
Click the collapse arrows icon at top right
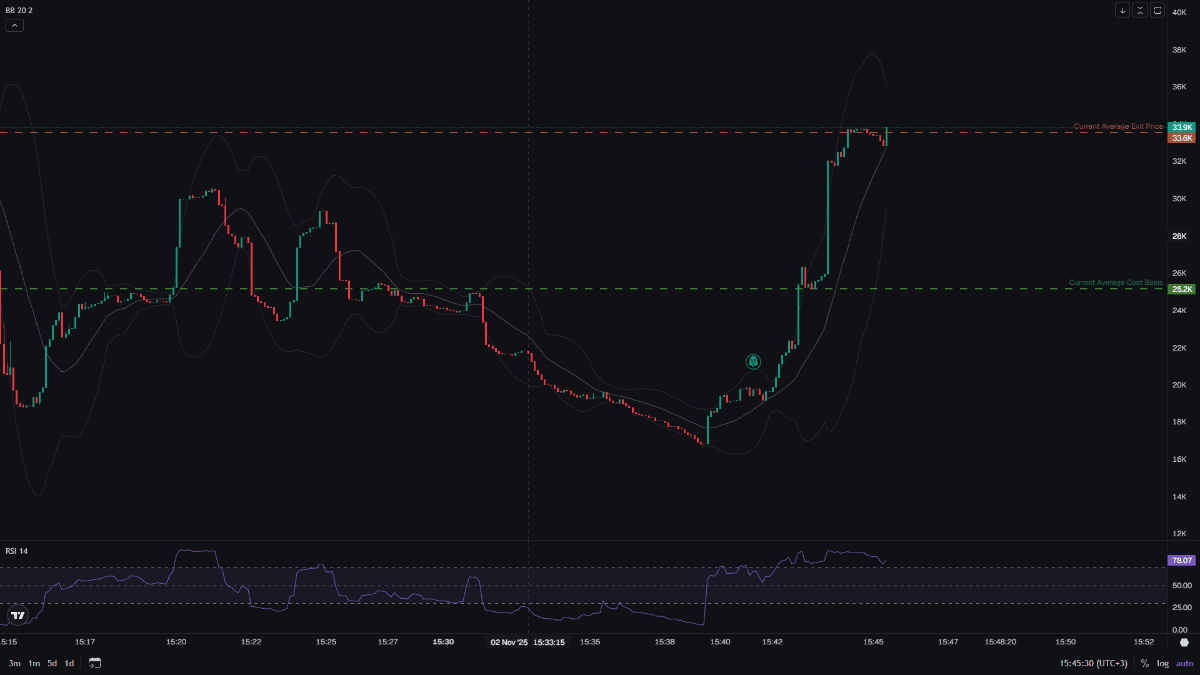(x=1140, y=11)
